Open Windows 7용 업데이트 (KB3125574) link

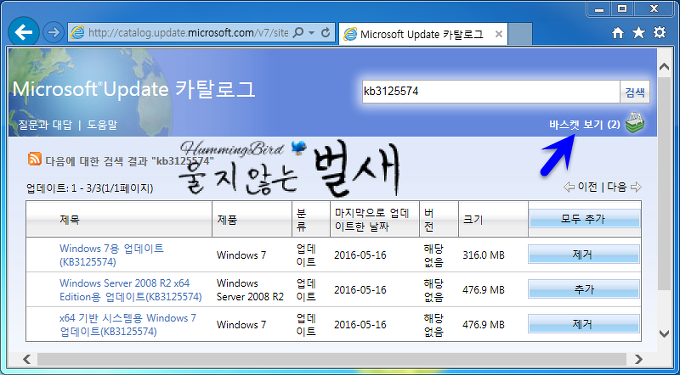click(111, 255)
